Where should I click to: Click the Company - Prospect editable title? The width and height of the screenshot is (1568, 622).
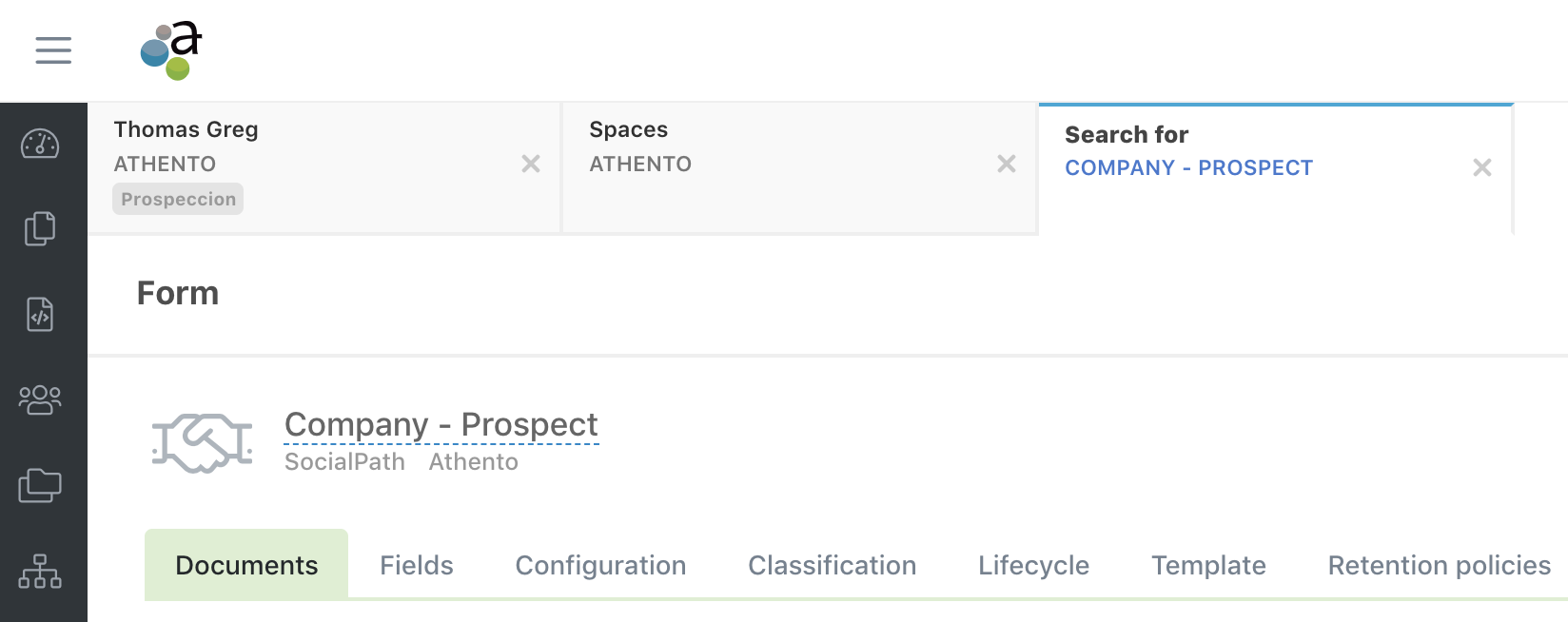click(441, 425)
